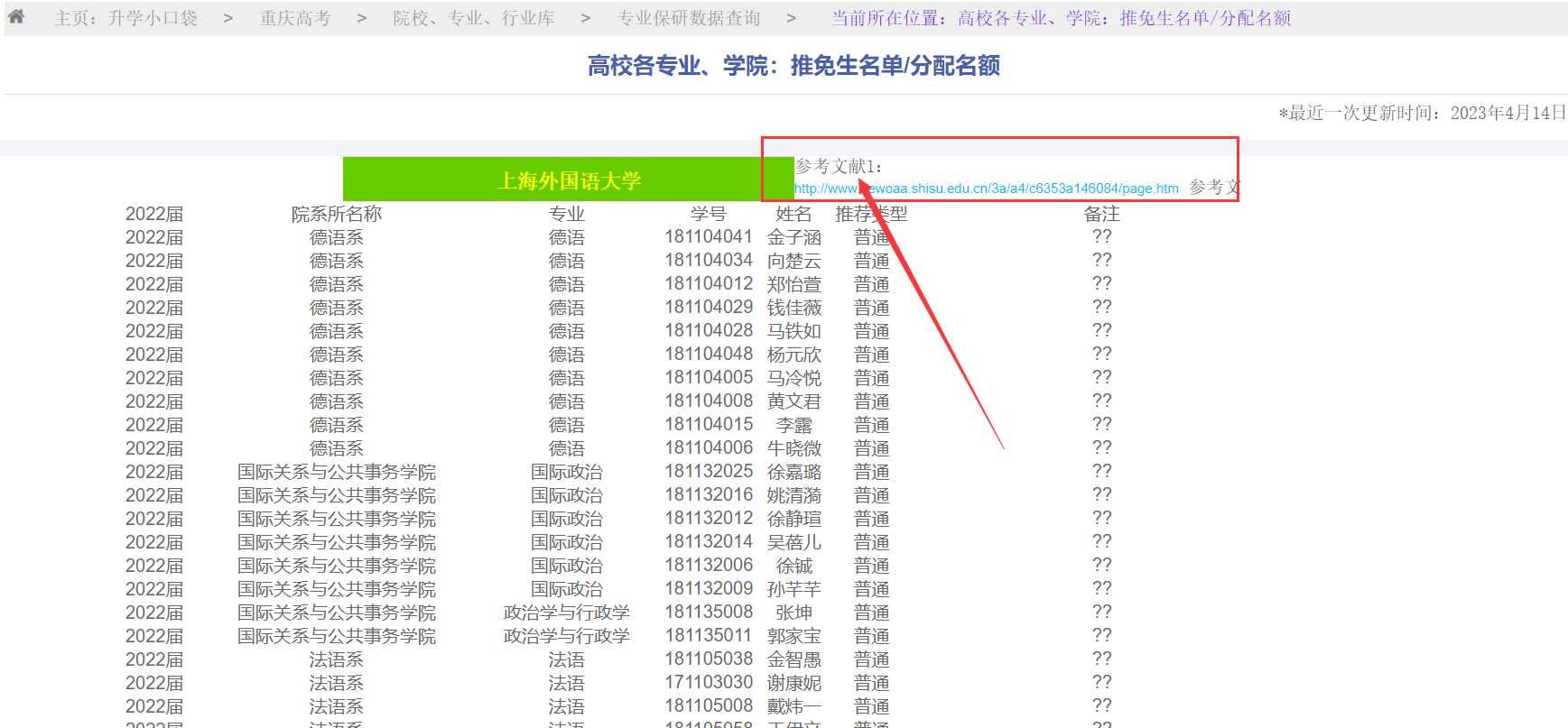Select the 学号 column header
The width and height of the screenshot is (1568, 728).
pyautogui.click(x=708, y=214)
